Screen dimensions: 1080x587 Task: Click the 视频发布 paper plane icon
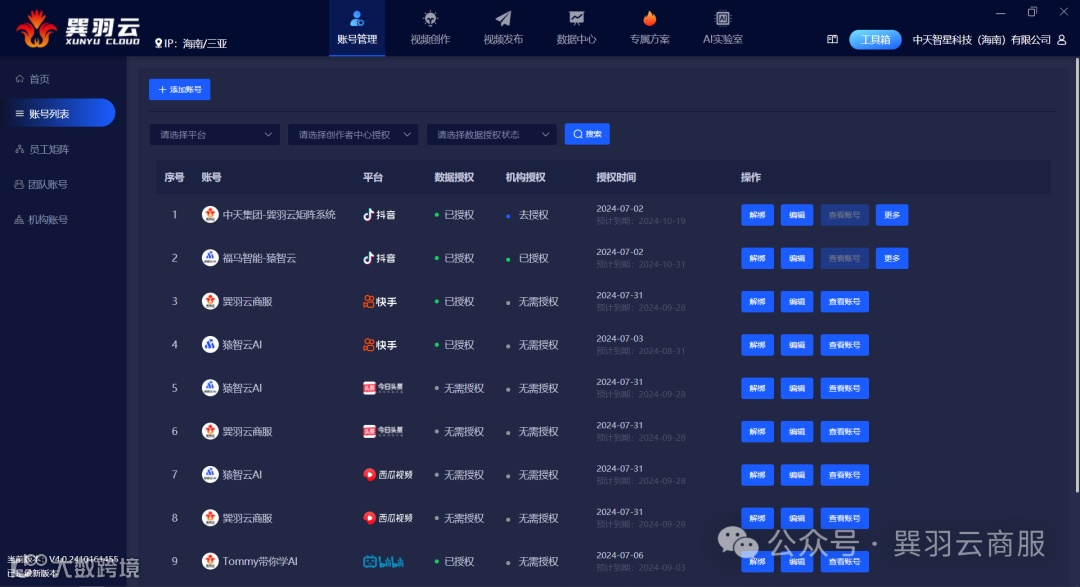pos(503,18)
